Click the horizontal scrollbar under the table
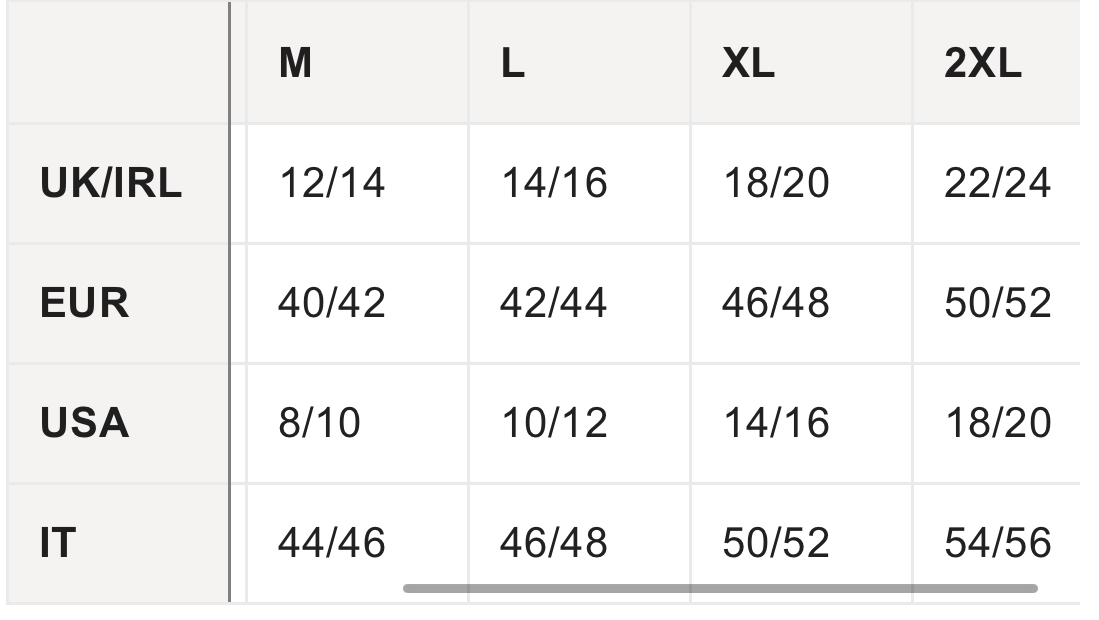1099x620 pixels. click(x=720, y=588)
